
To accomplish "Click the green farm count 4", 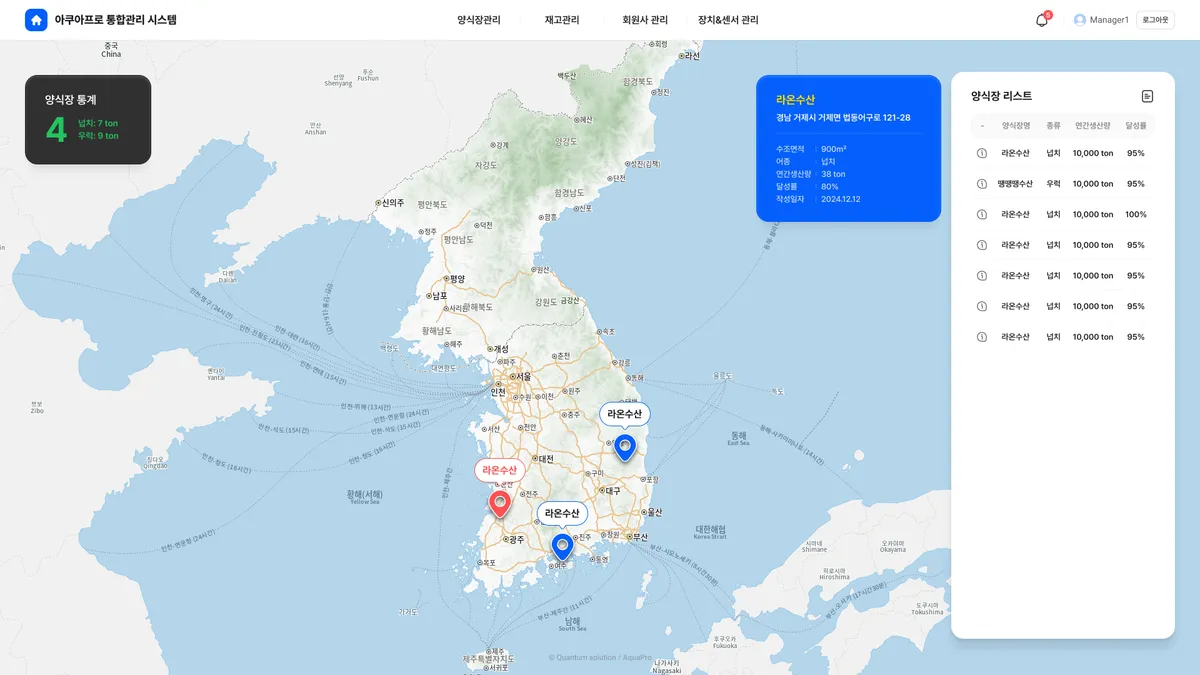I will [x=56, y=129].
